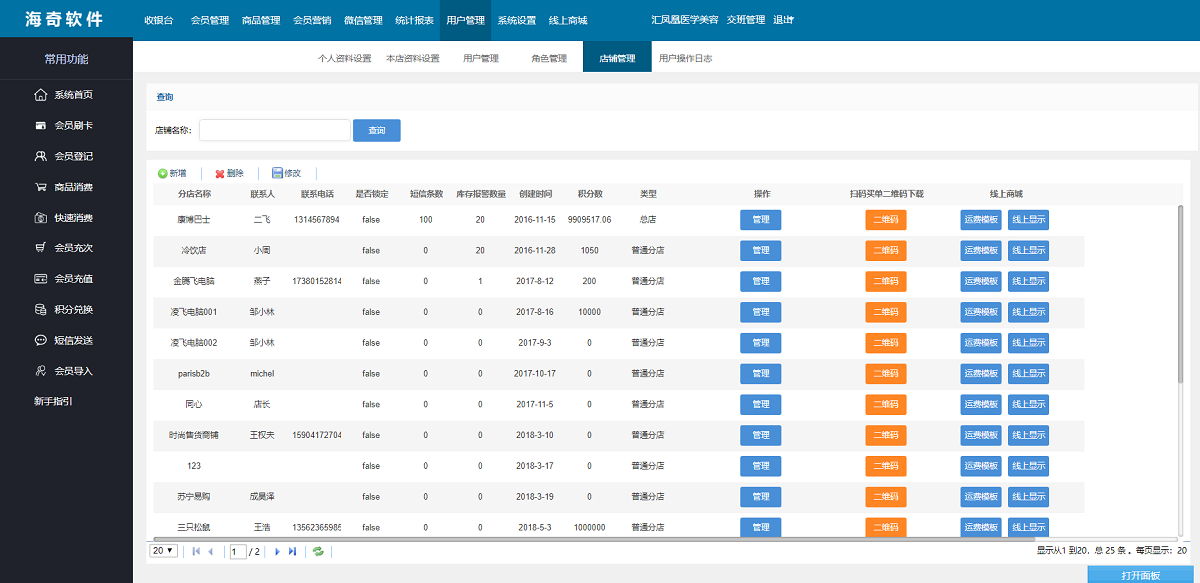The width and height of the screenshot is (1200, 583).
Task: Click 创建时间 column header
Action: (x=535, y=194)
